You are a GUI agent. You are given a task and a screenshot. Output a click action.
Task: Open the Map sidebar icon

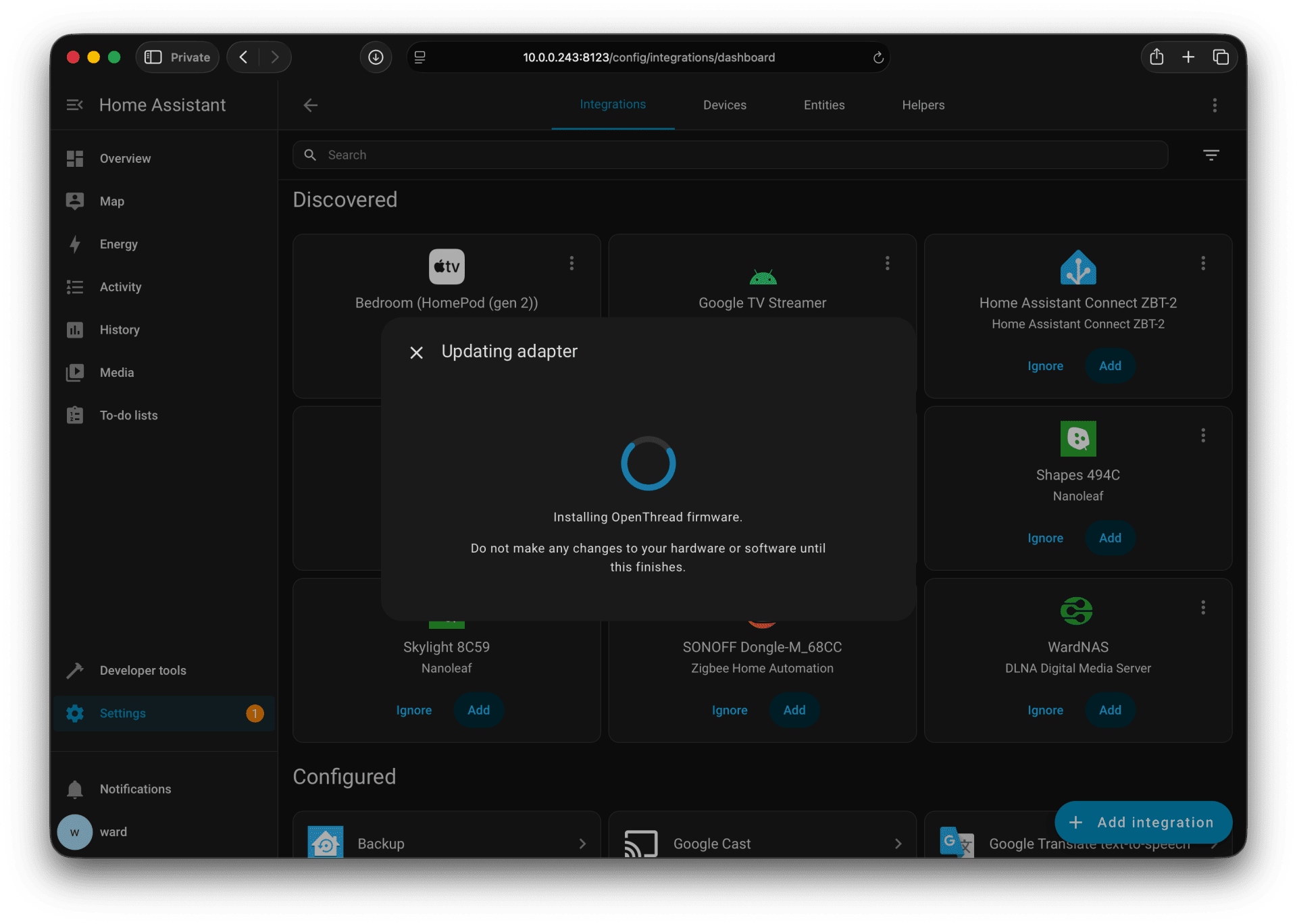click(x=76, y=201)
